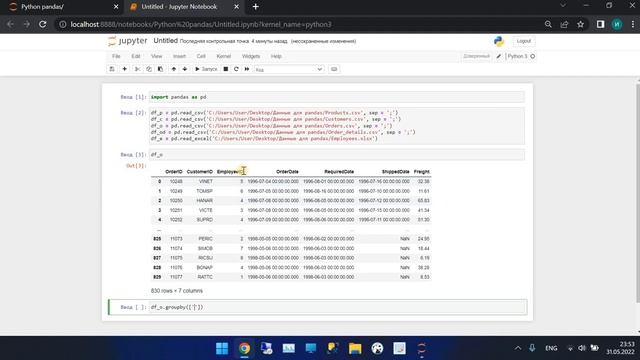Open the Jupyter icon on the taskbar
The image size is (640, 360).
(x=421, y=348)
